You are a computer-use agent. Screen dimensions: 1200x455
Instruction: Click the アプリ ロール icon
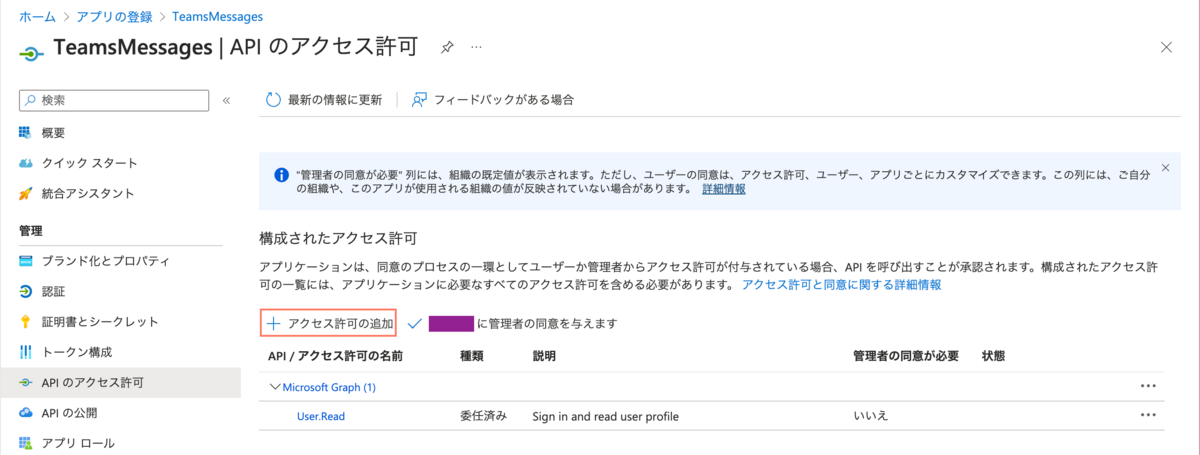click(26, 442)
